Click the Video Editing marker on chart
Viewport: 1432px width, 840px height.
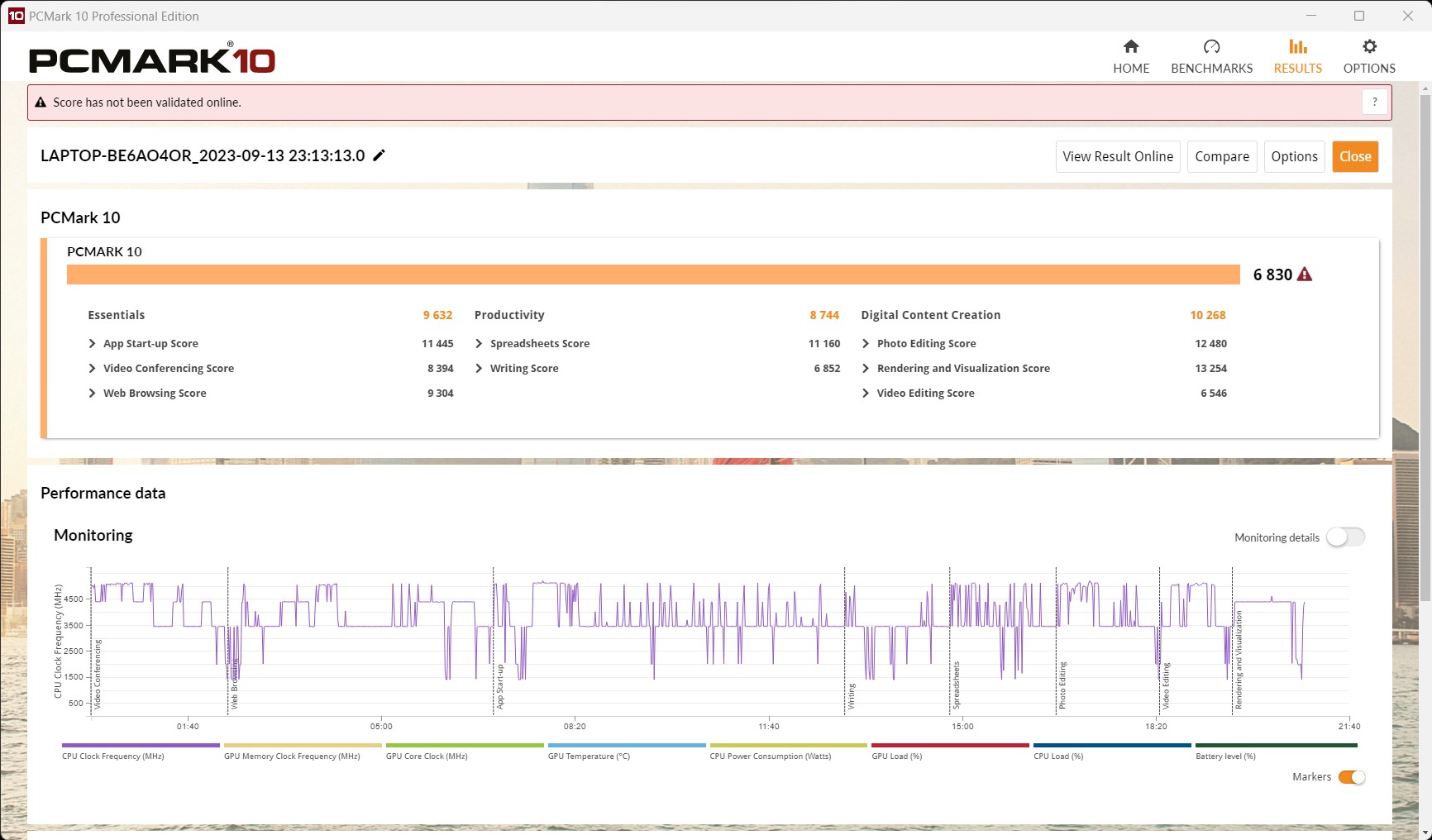click(x=1167, y=685)
